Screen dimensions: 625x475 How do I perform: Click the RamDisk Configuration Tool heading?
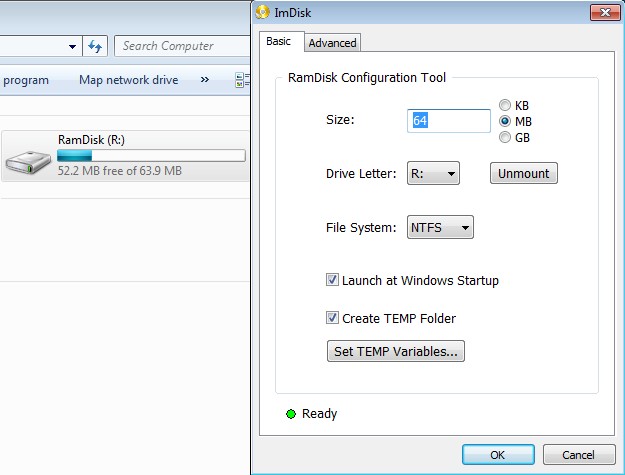[367, 78]
